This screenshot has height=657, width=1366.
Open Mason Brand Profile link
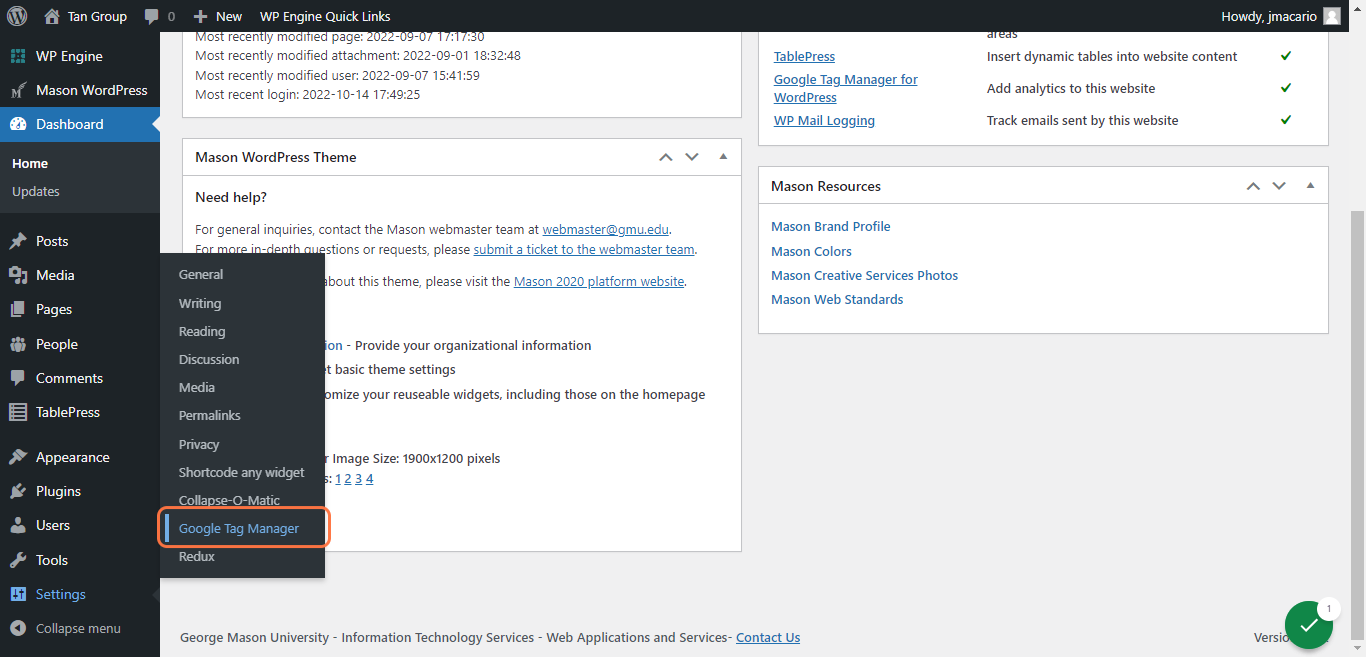pyautogui.click(x=830, y=226)
